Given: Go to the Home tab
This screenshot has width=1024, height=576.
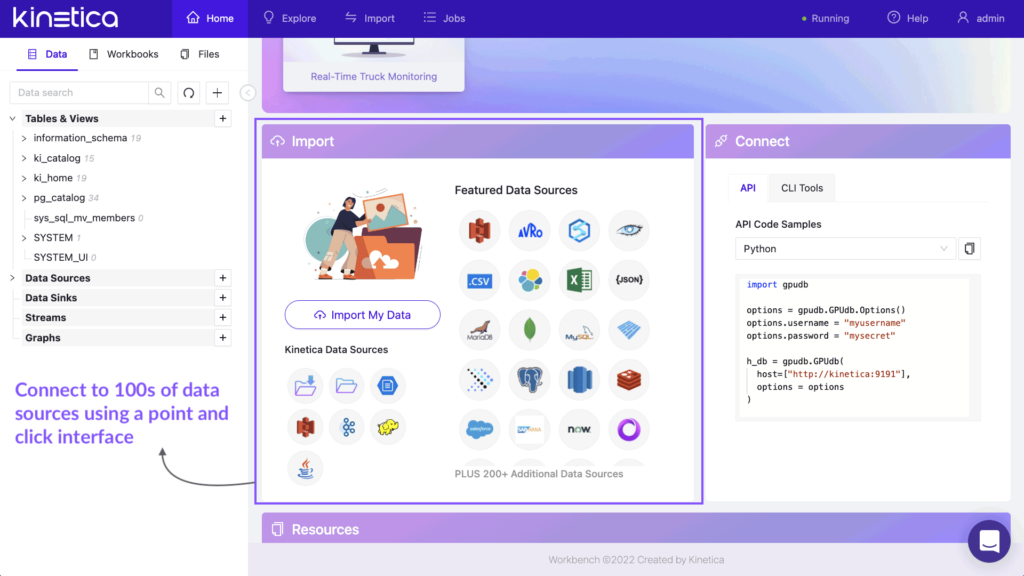Looking at the screenshot, I should coord(210,18).
